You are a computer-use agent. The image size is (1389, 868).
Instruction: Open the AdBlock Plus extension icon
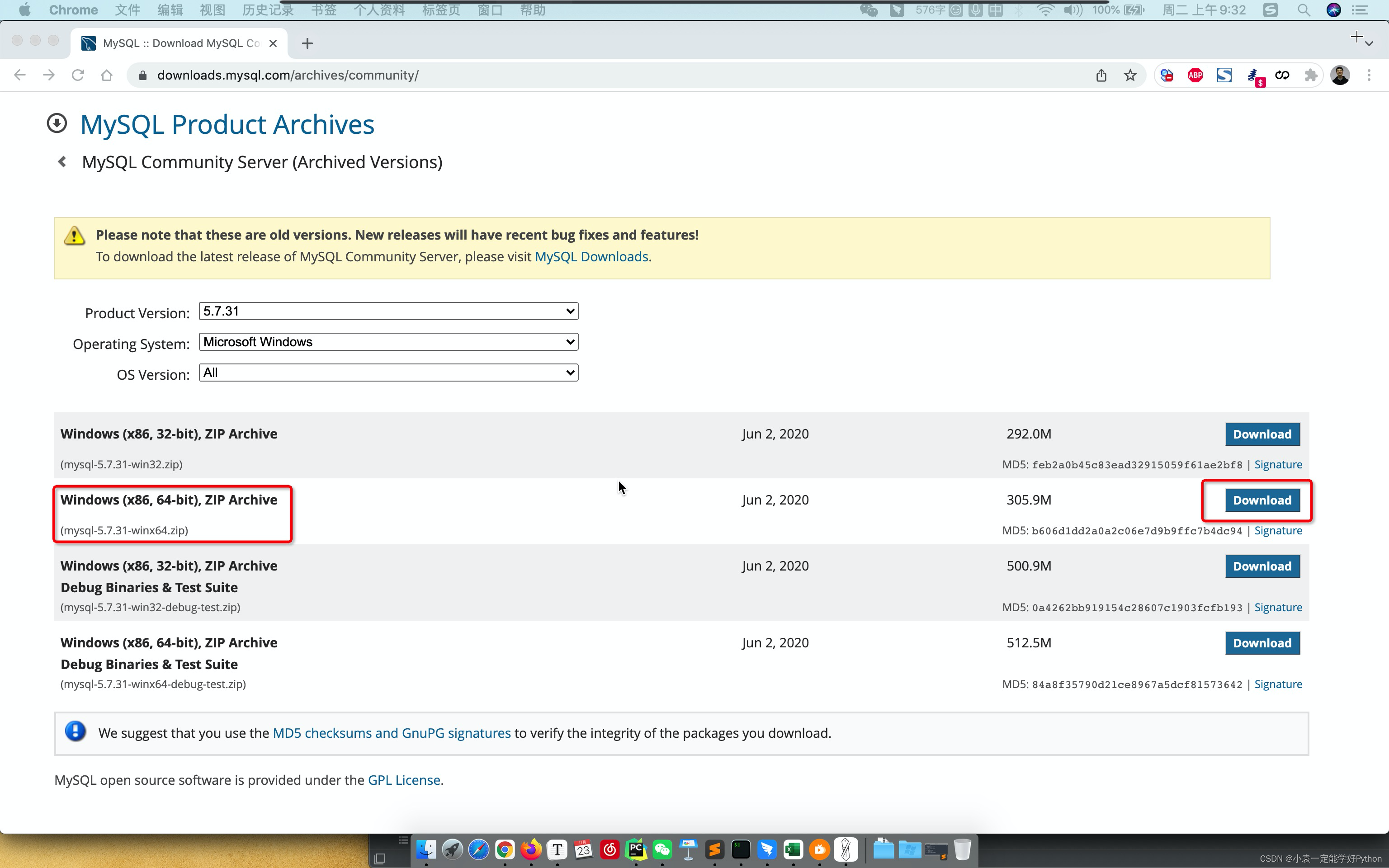pos(1195,75)
